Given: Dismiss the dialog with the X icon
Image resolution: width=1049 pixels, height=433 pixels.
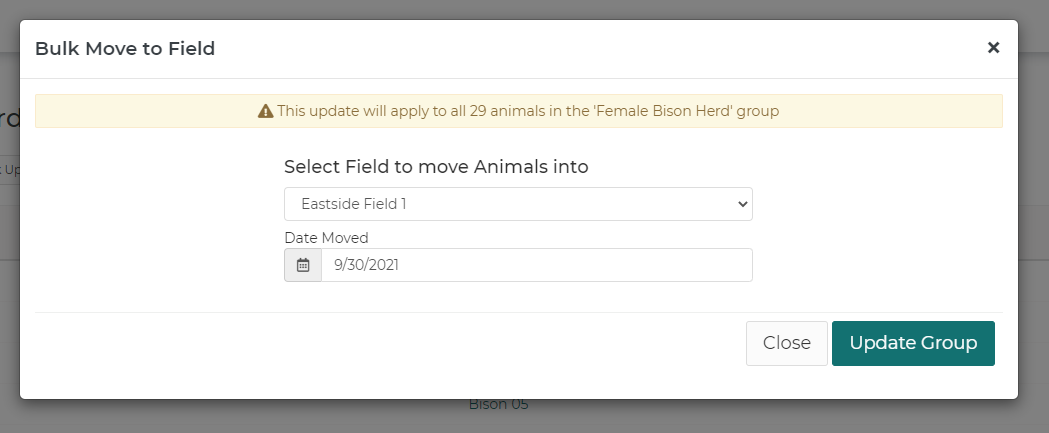Looking at the screenshot, I should click(x=993, y=48).
